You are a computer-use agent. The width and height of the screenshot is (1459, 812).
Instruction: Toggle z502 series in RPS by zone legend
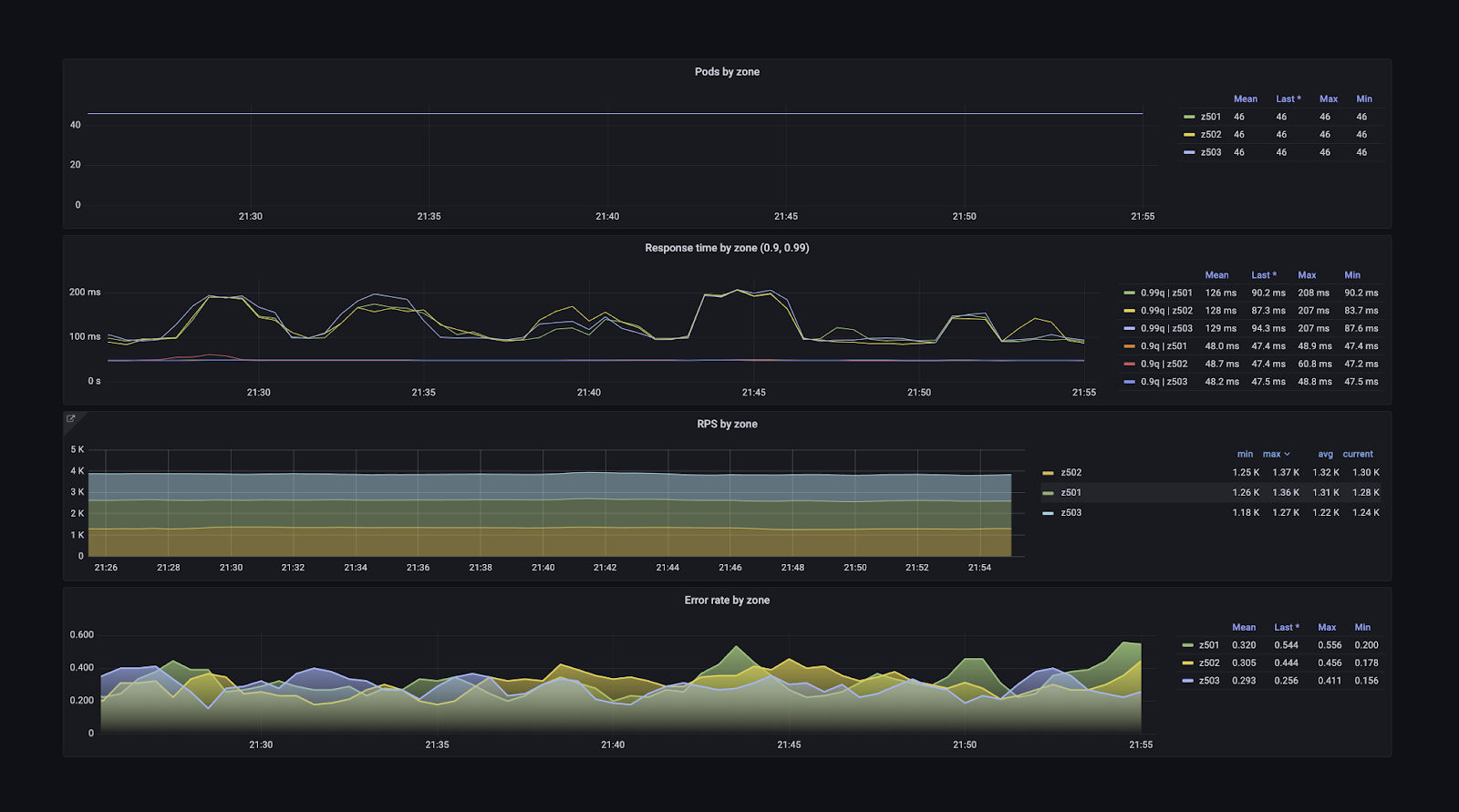[1071, 472]
